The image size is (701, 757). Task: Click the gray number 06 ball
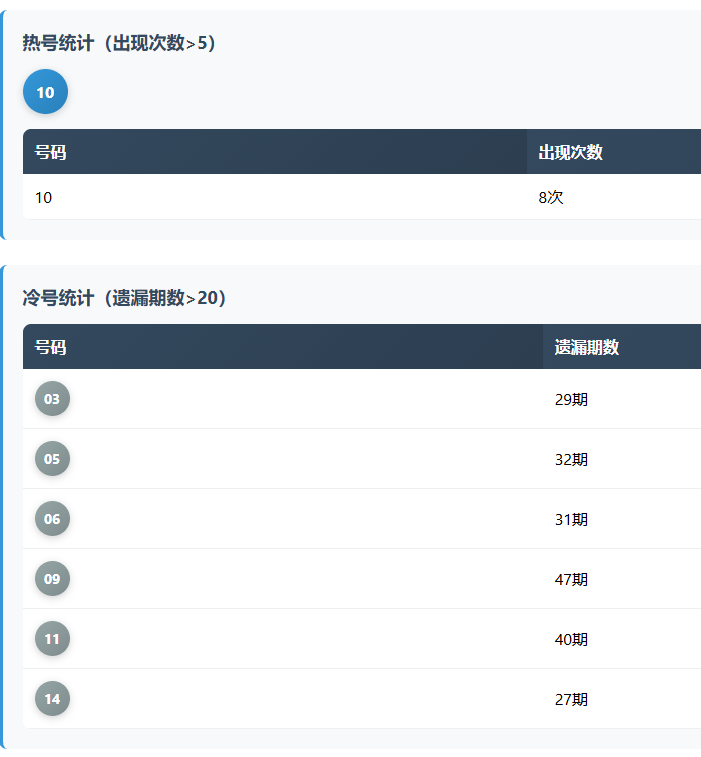(52, 519)
